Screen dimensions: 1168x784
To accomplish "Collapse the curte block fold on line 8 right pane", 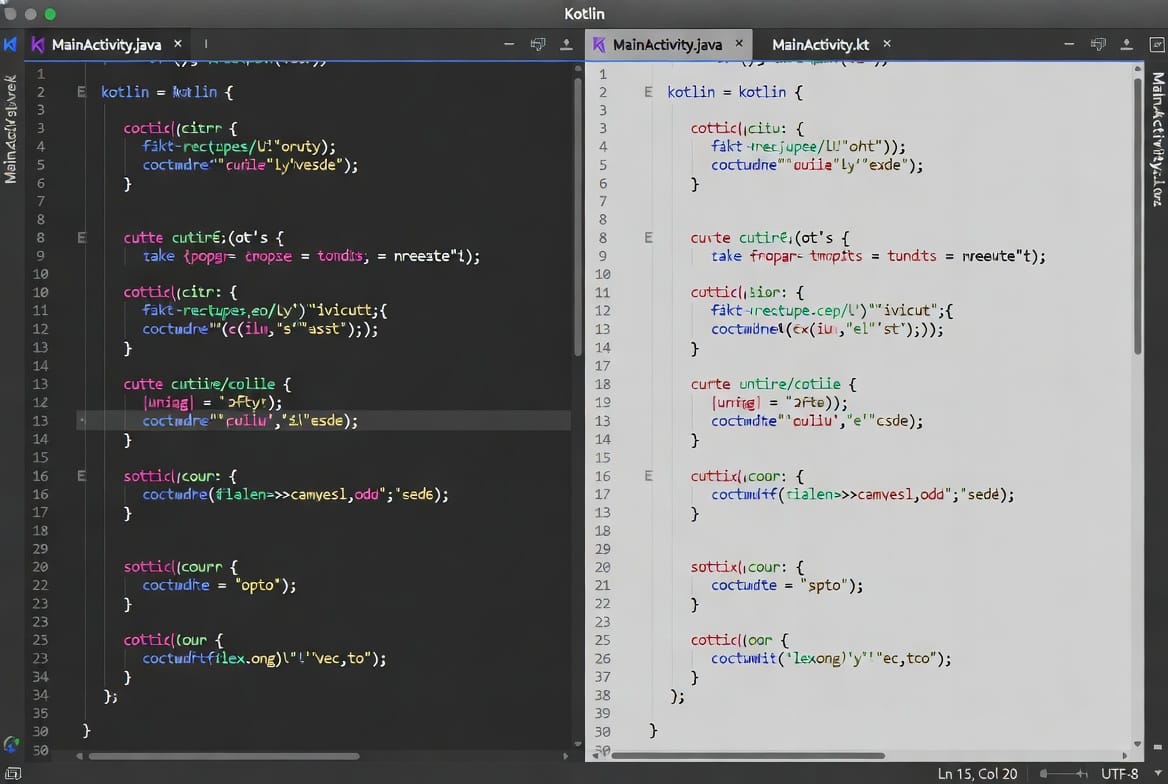I will [648, 237].
